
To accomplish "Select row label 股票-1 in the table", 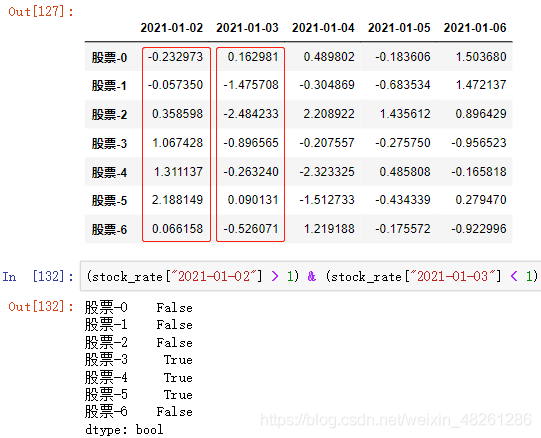I will 109,86.
